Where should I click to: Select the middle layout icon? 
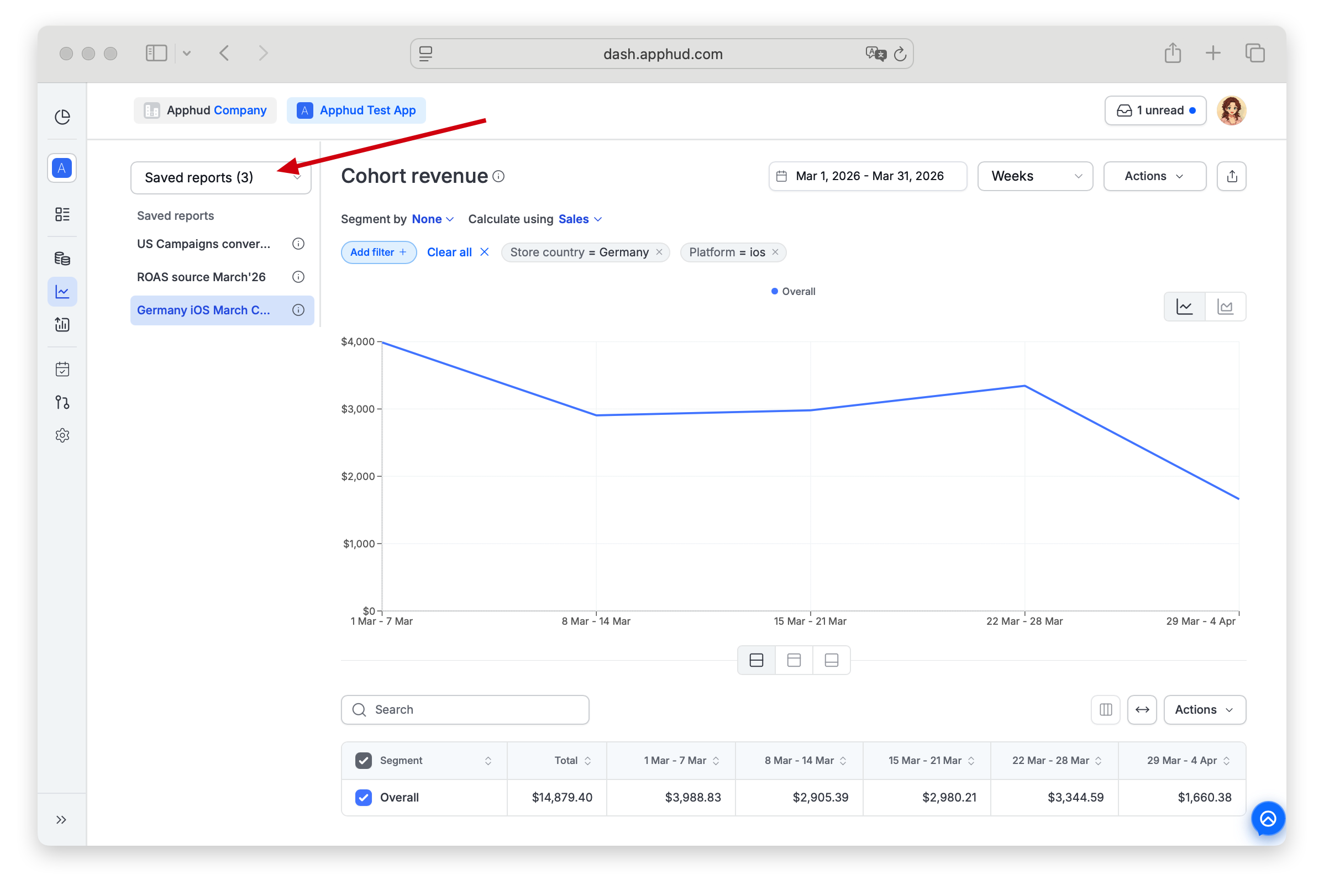pos(794,660)
